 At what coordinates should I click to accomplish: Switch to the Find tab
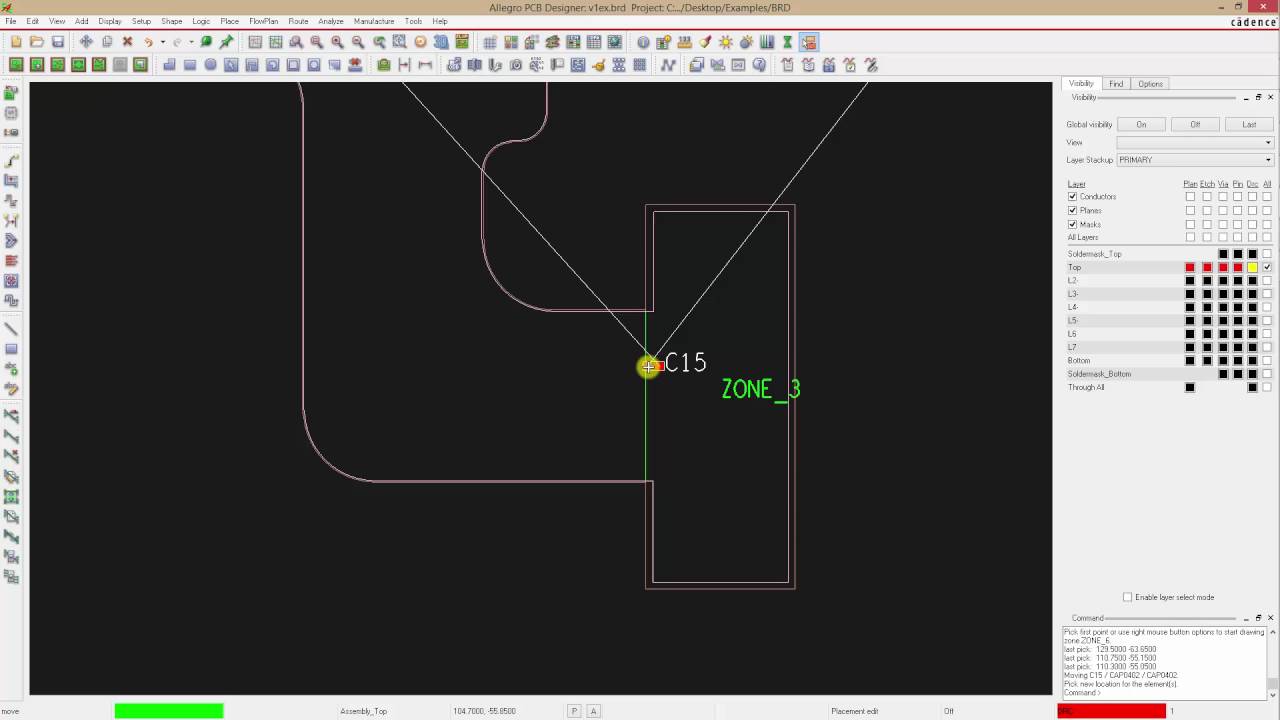tap(1116, 84)
